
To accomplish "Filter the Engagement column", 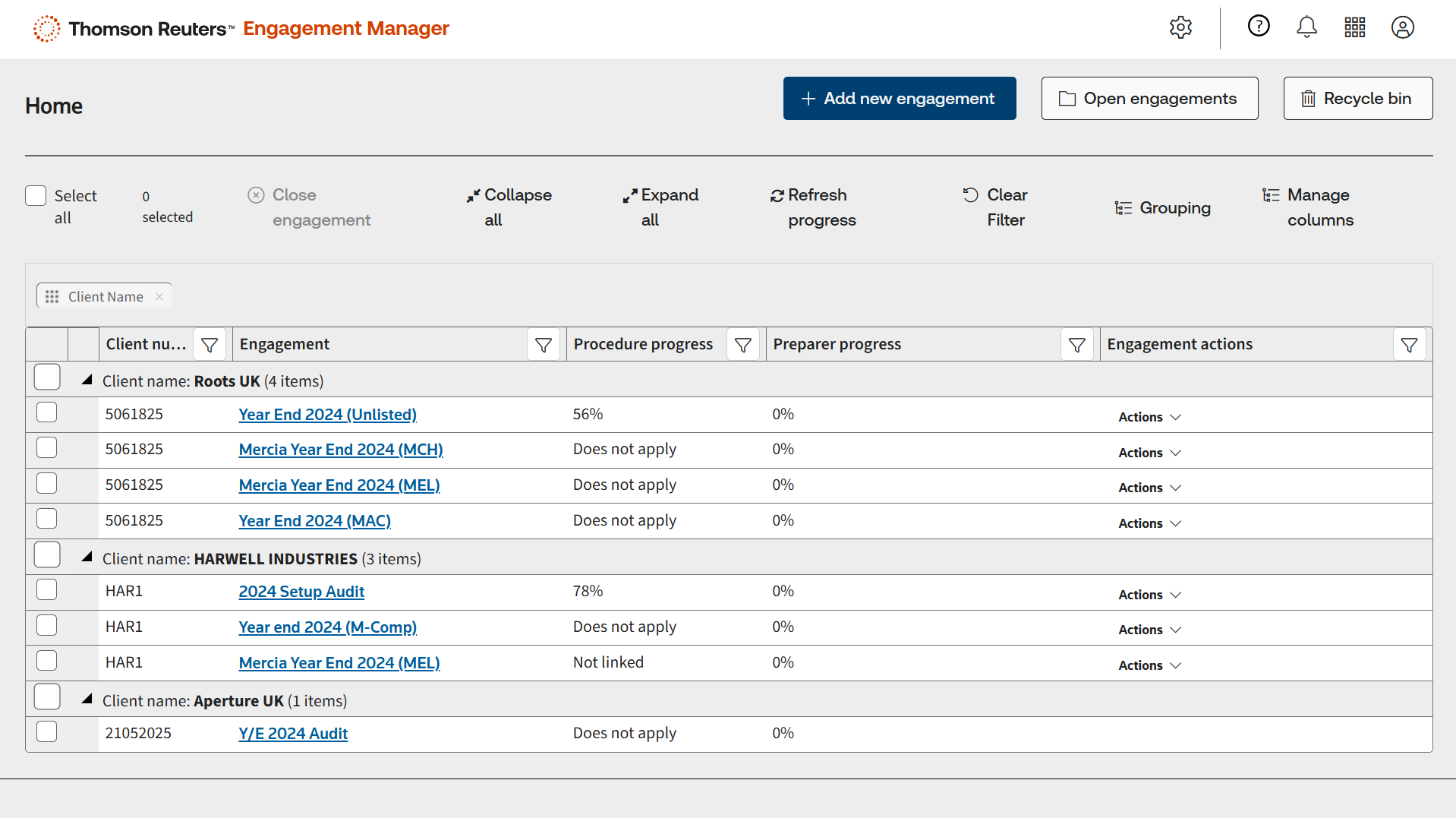I will click(544, 345).
